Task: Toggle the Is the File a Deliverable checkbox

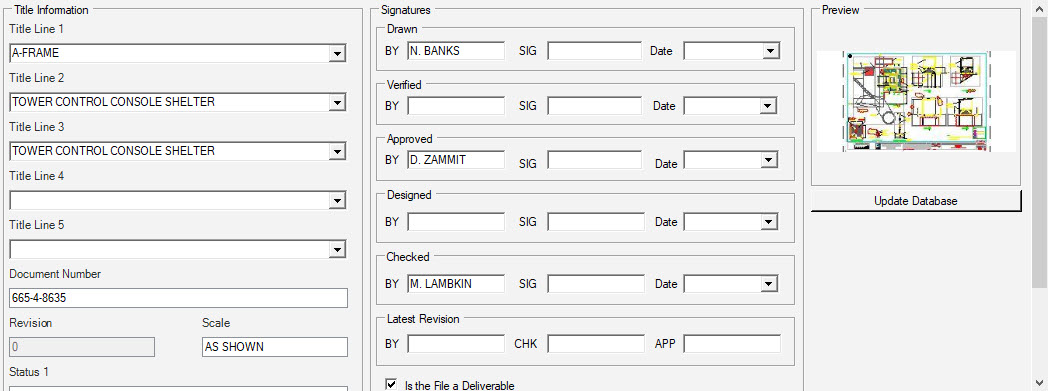Action: point(392,384)
